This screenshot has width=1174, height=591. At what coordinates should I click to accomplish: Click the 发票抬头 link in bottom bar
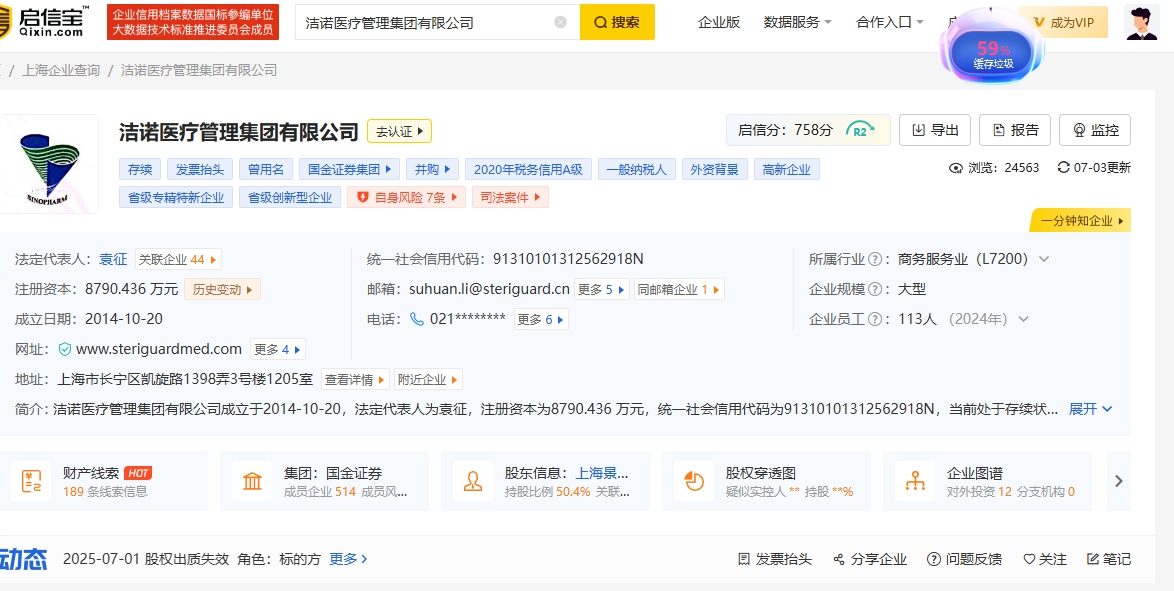[x=774, y=560]
